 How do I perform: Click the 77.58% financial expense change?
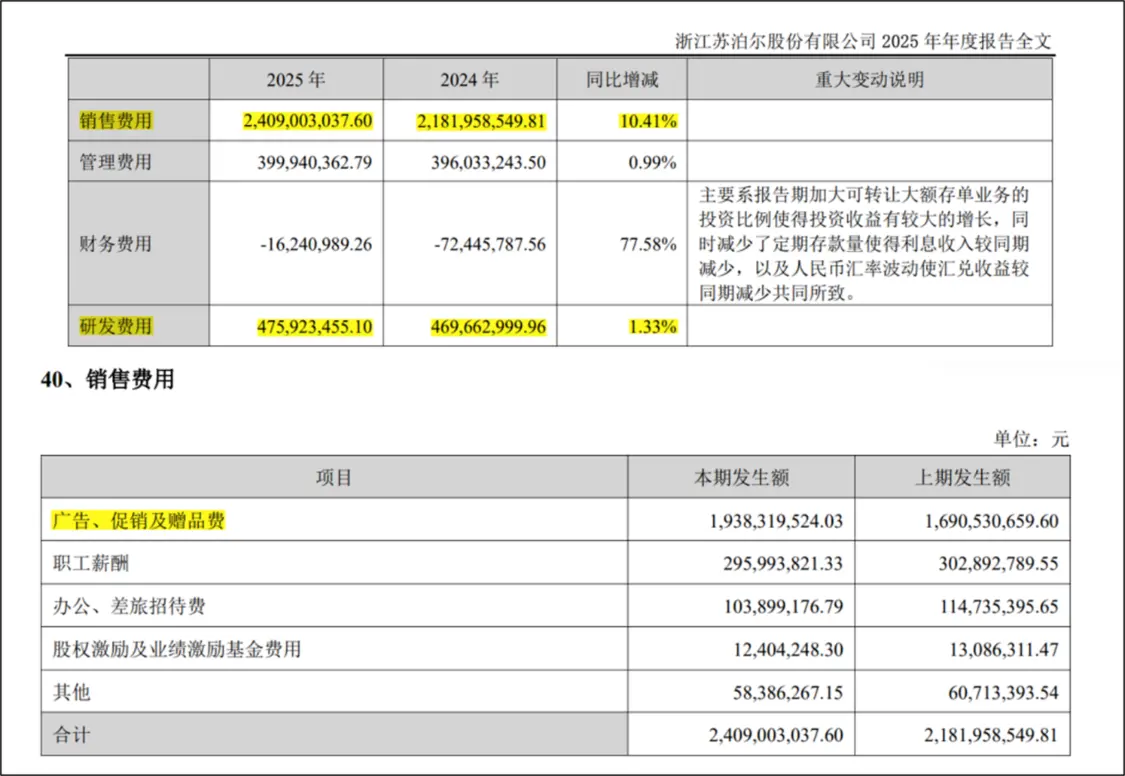649,244
